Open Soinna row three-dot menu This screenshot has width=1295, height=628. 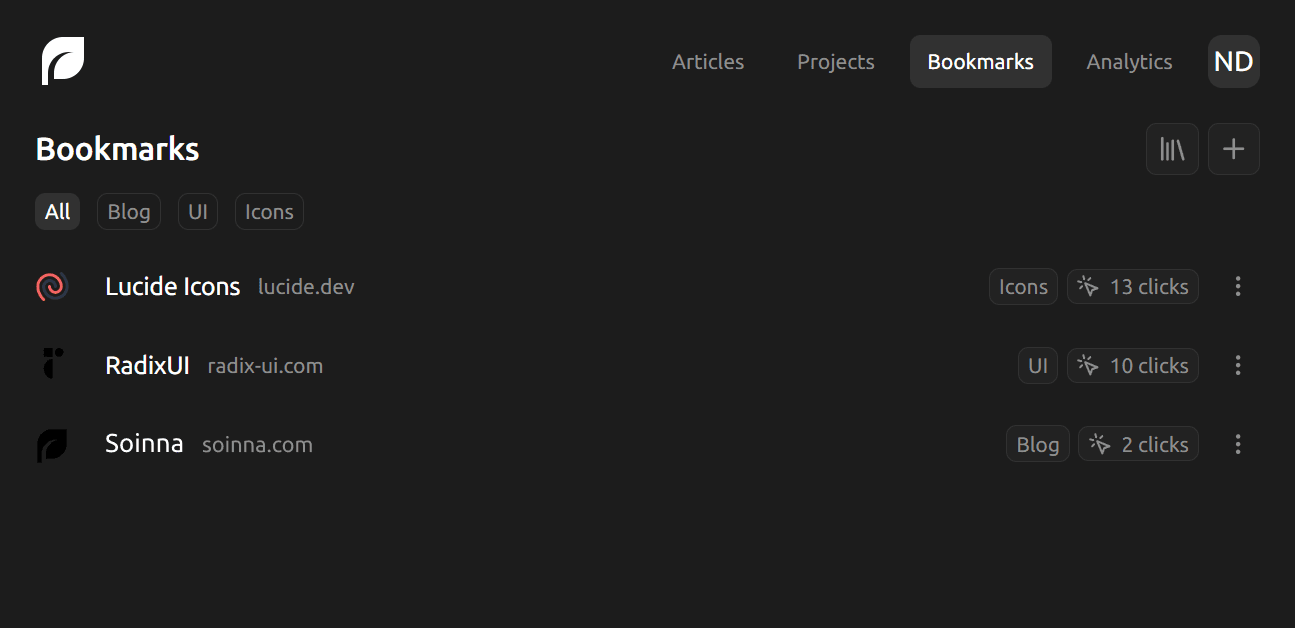point(1238,444)
